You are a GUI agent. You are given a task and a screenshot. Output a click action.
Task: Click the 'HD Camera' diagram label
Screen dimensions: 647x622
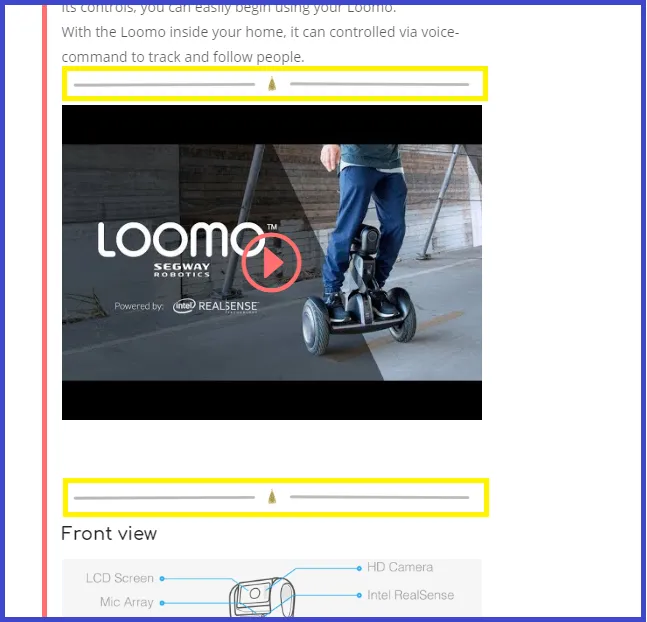click(400, 567)
